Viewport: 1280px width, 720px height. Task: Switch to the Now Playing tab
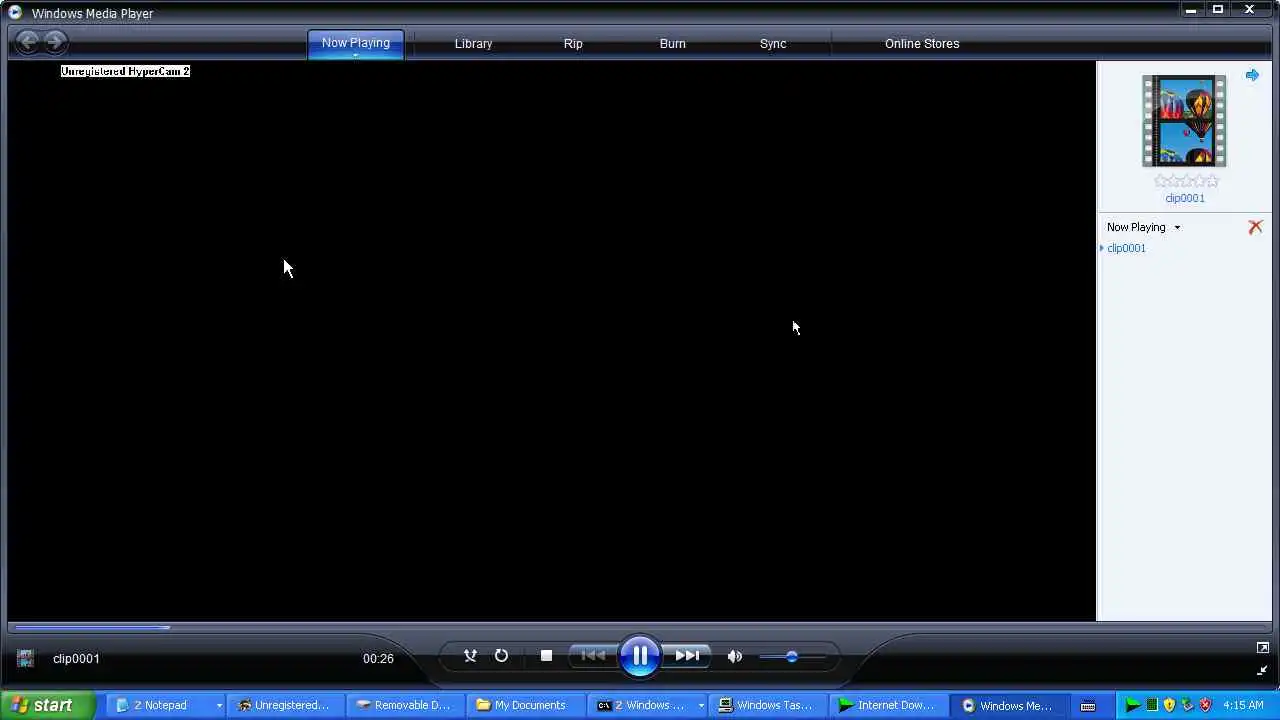[x=356, y=43]
